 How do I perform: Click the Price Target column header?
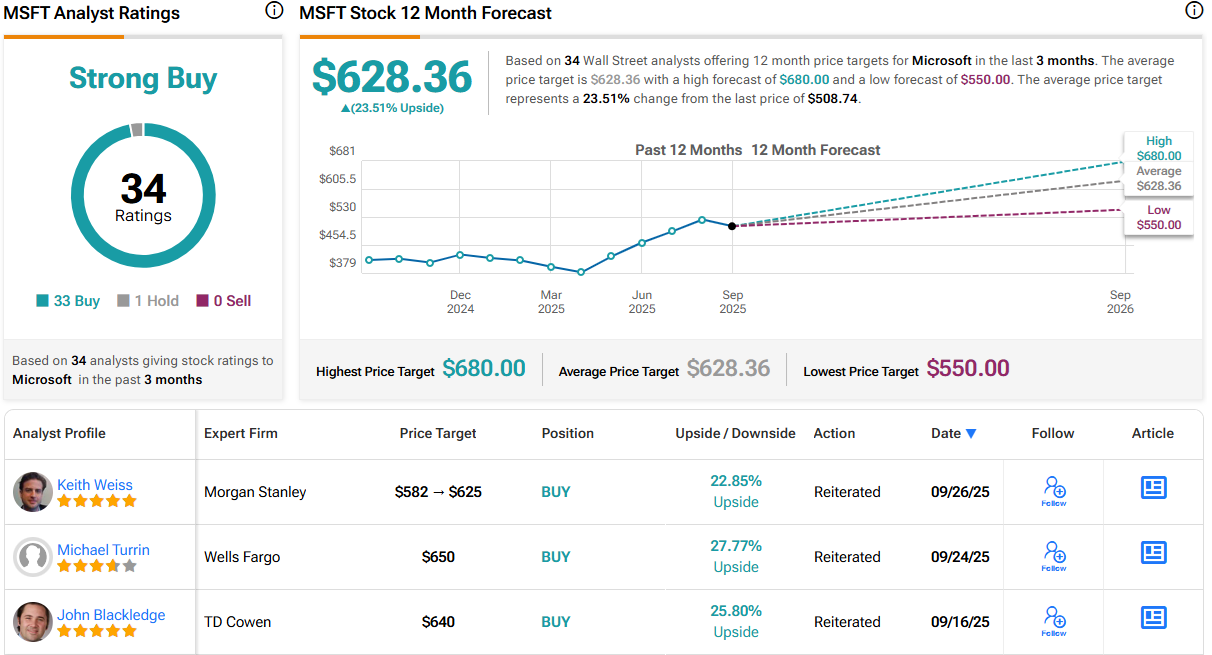tap(438, 433)
